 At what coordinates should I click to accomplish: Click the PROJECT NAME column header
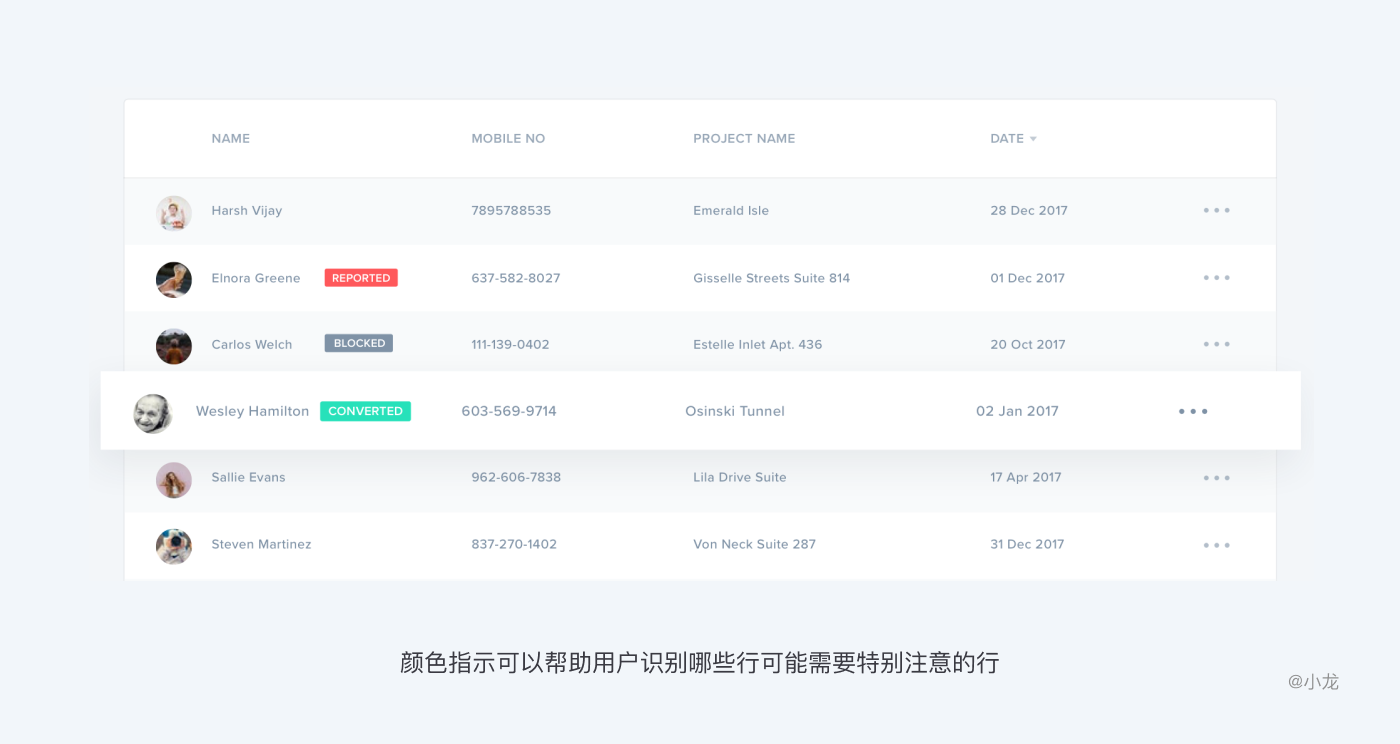[x=744, y=139]
